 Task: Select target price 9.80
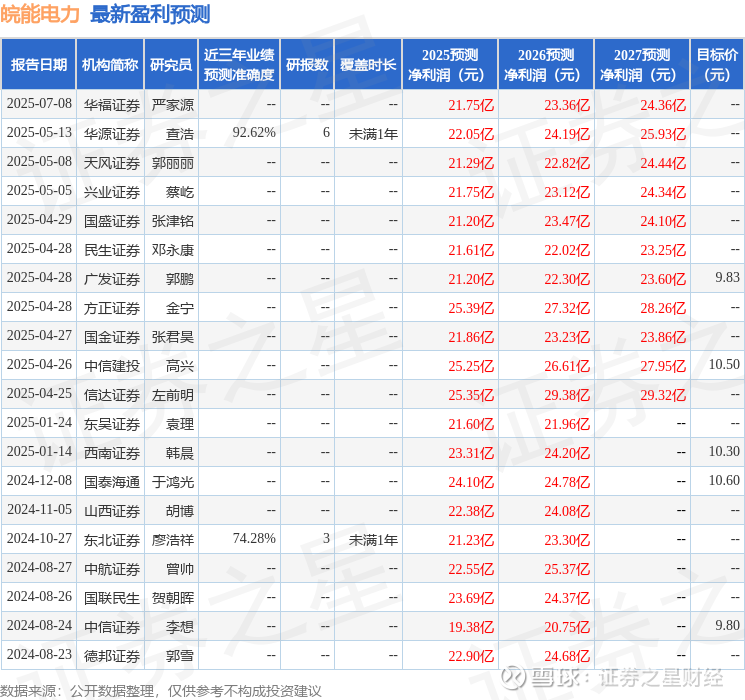point(727,625)
